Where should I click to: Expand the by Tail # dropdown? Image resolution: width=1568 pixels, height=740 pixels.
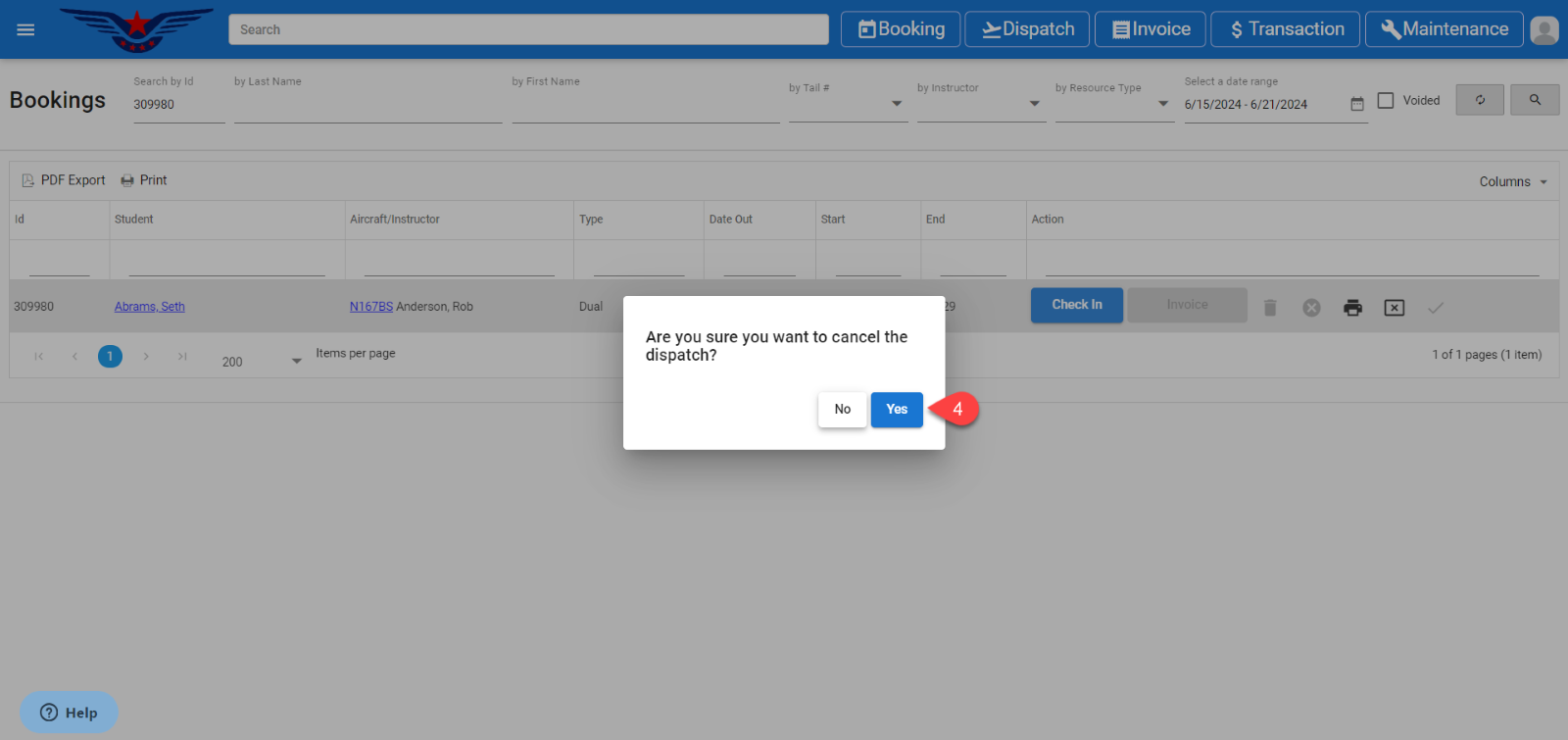(896, 104)
